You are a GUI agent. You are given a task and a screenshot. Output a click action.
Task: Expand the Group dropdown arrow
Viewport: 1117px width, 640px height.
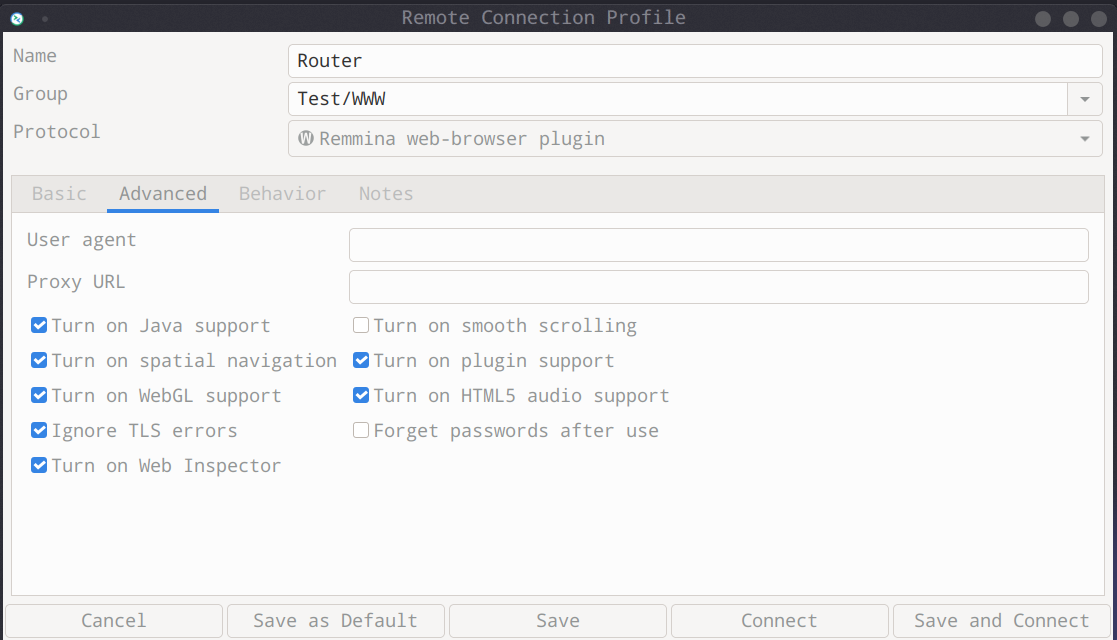(x=1084, y=99)
